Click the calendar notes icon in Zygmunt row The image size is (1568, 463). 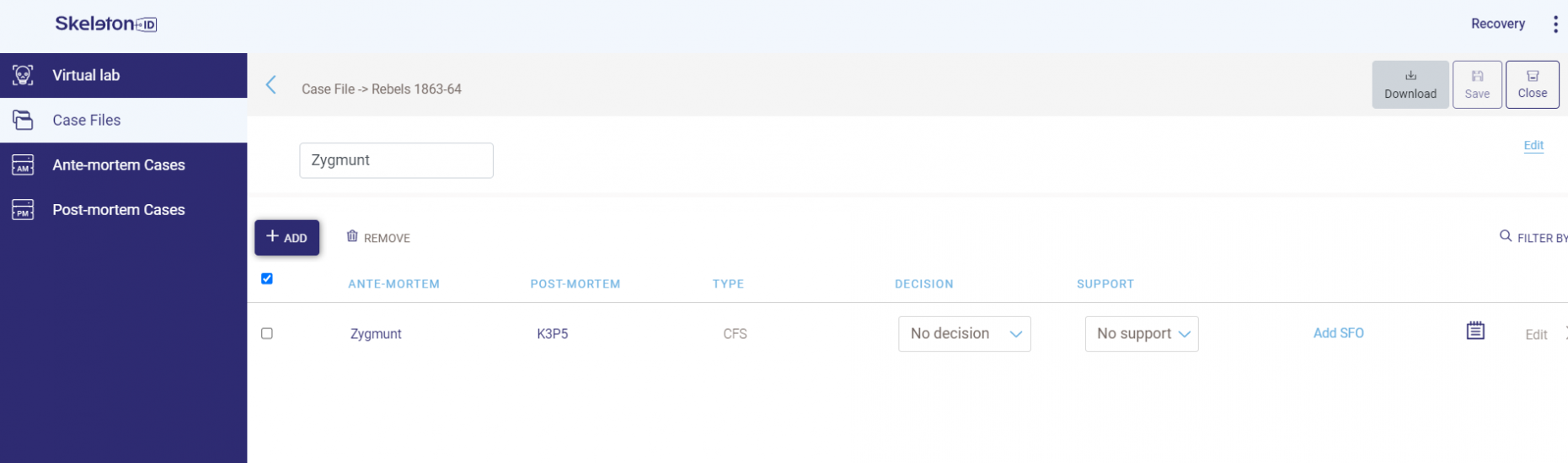tap(1474, 331)
